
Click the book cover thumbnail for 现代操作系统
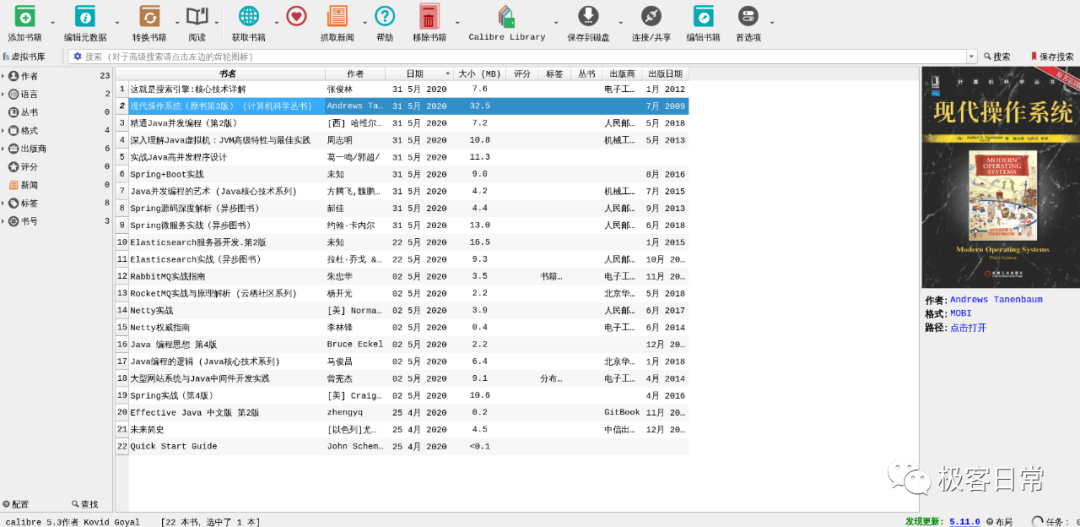click(1000, 177)
